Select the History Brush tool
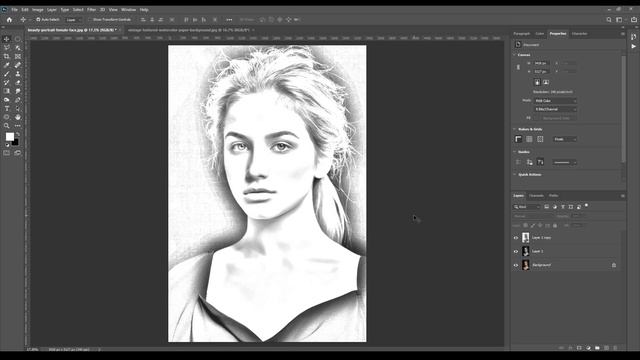 coord(7,82)
